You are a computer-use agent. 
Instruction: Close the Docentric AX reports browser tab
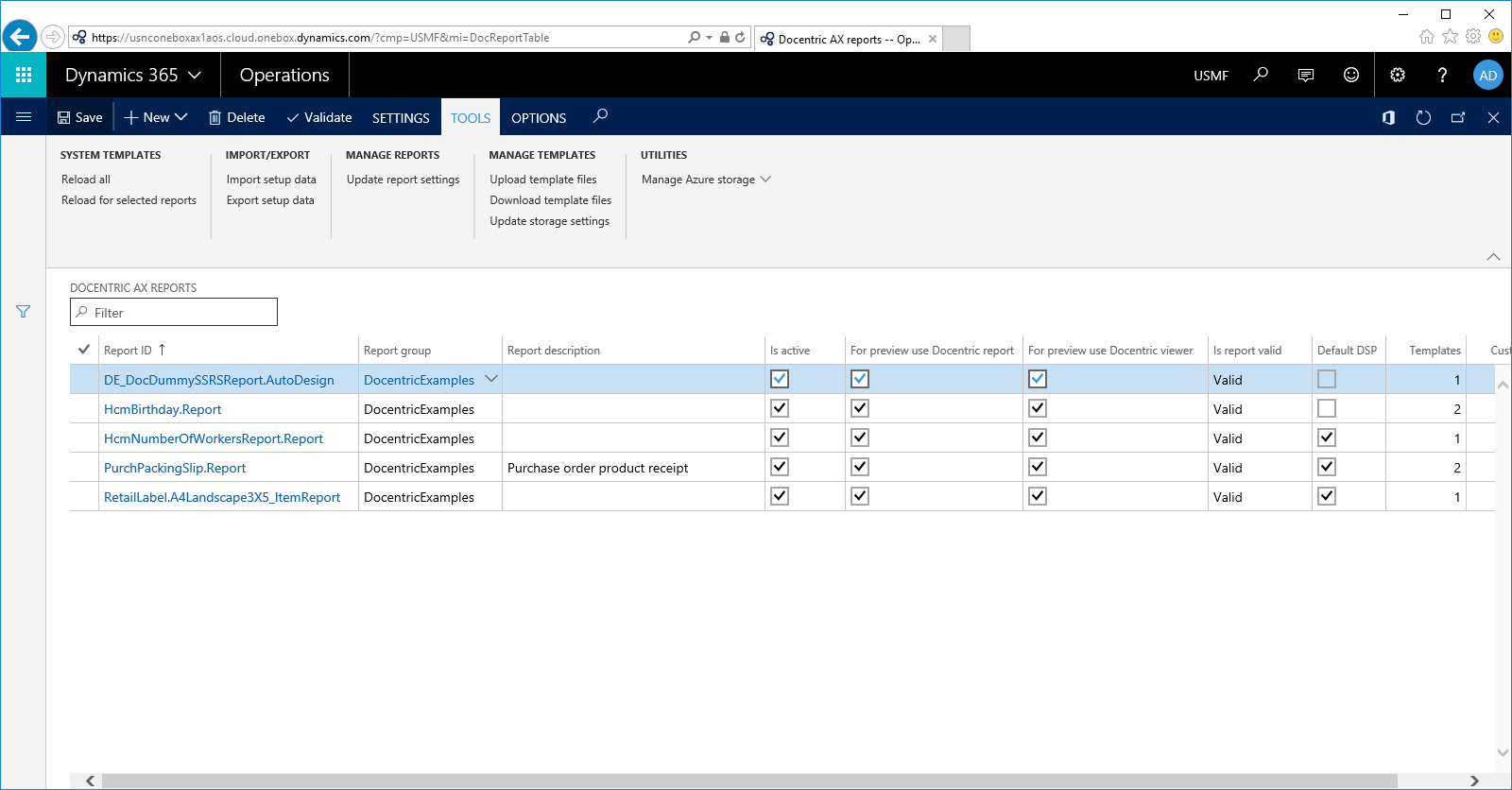tap(933, 39)
